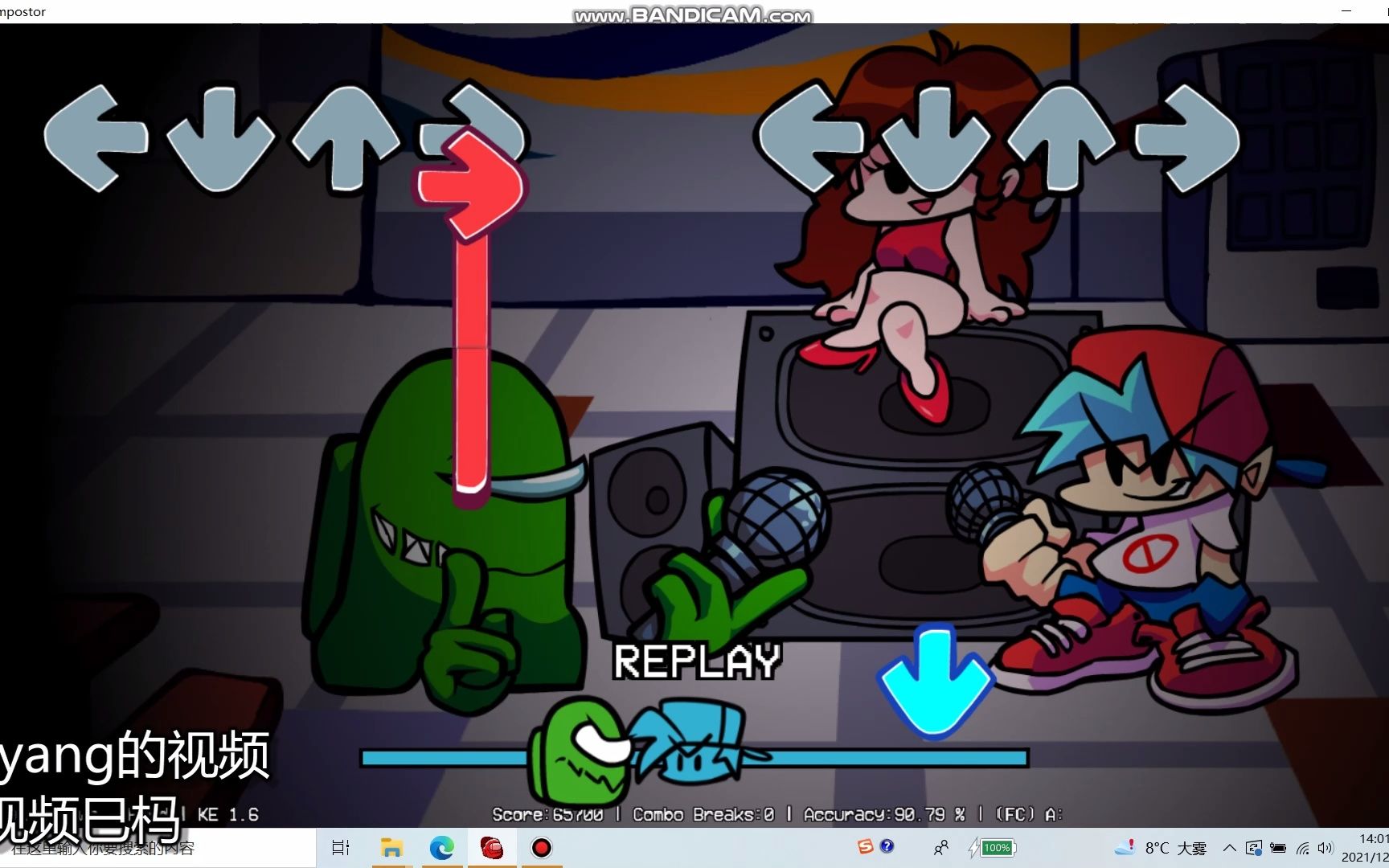Click the 100% battery indicator
Screen dimensions: 1389x868
pyautogui.click(x=993, y=848)
